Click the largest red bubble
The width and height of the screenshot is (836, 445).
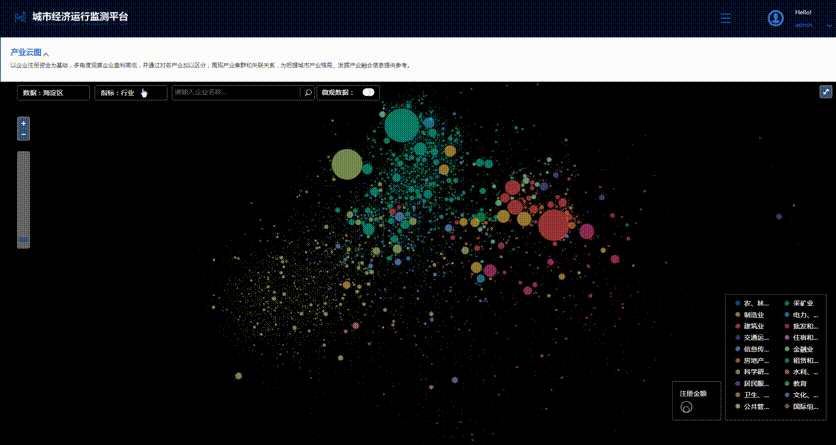click(x=553, y=225)
